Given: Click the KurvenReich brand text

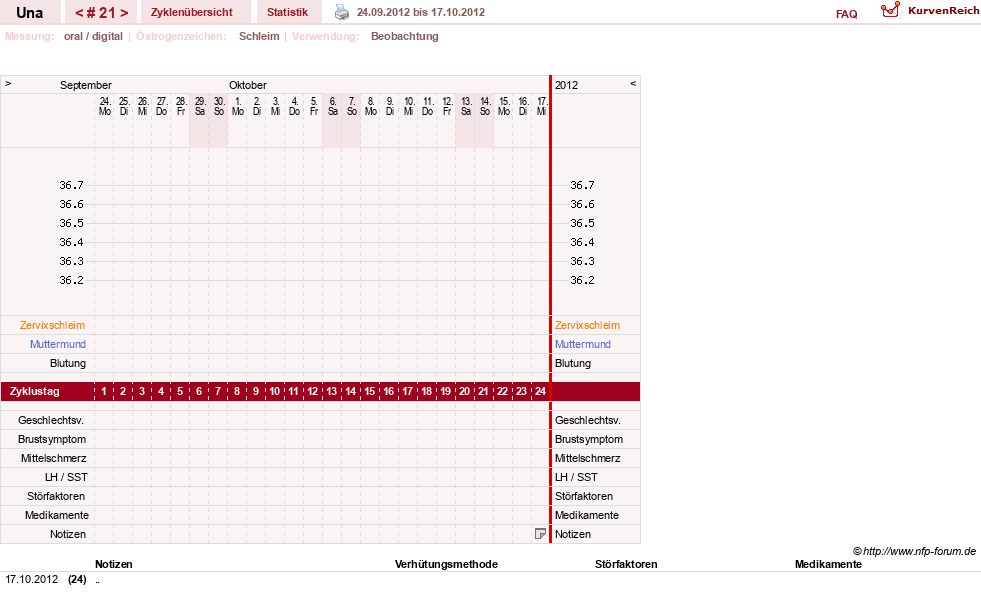Looking at the screenshot, I should coord(943,11).
